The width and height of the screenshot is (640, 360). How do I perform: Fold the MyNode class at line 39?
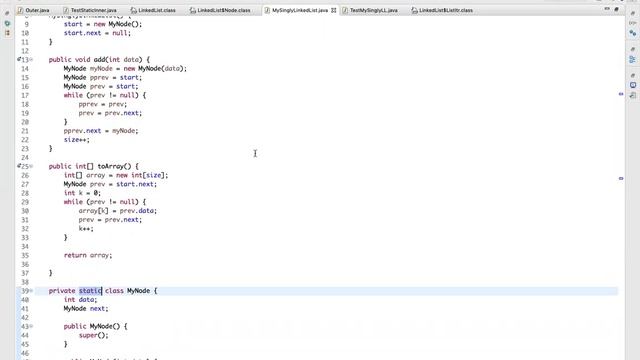tap(31, 291)
